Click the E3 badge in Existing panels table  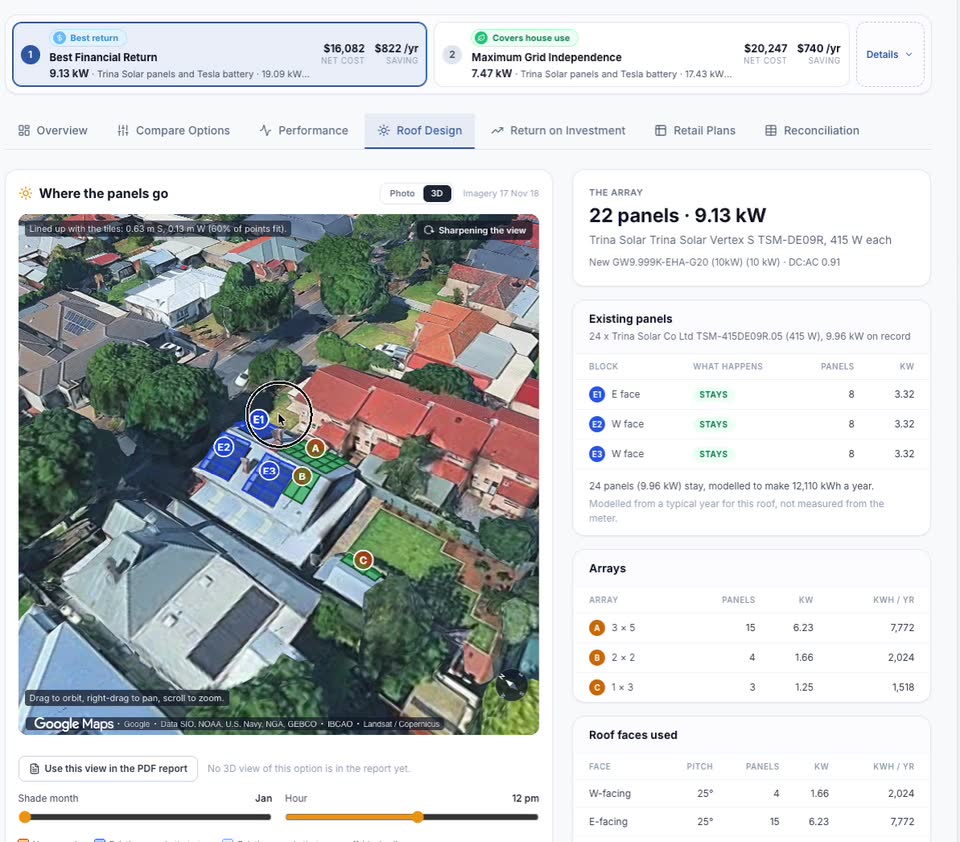point(597,454)
